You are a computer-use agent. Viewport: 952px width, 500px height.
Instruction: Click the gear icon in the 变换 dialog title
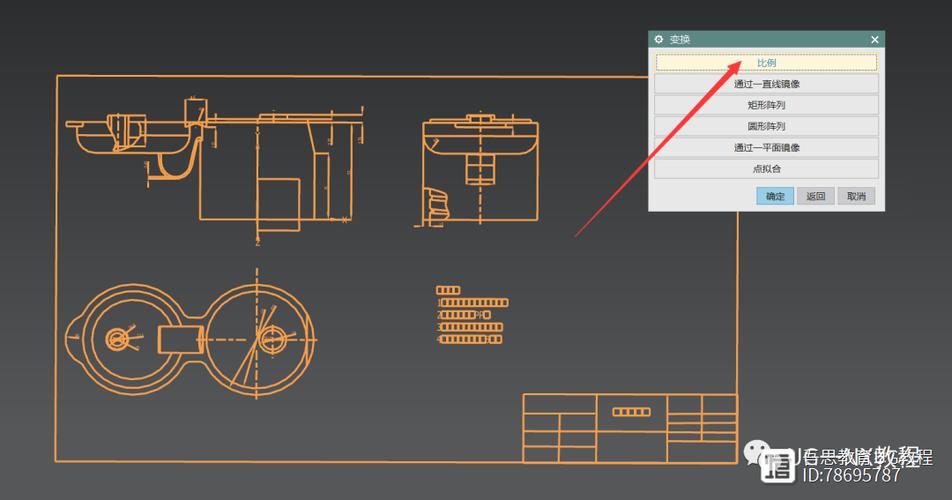pos(659,39)
